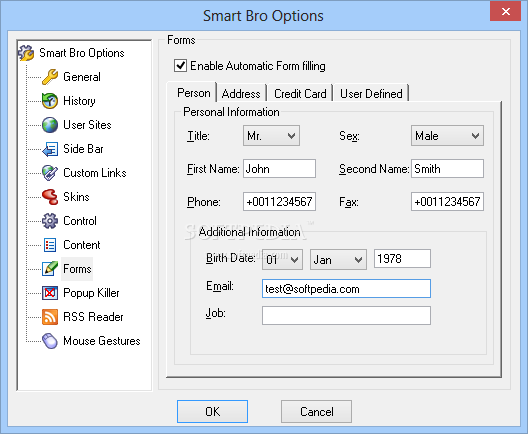Click the Content list icon
The width and height of the screenshot is (528, 434).
[x=50, y=245]
